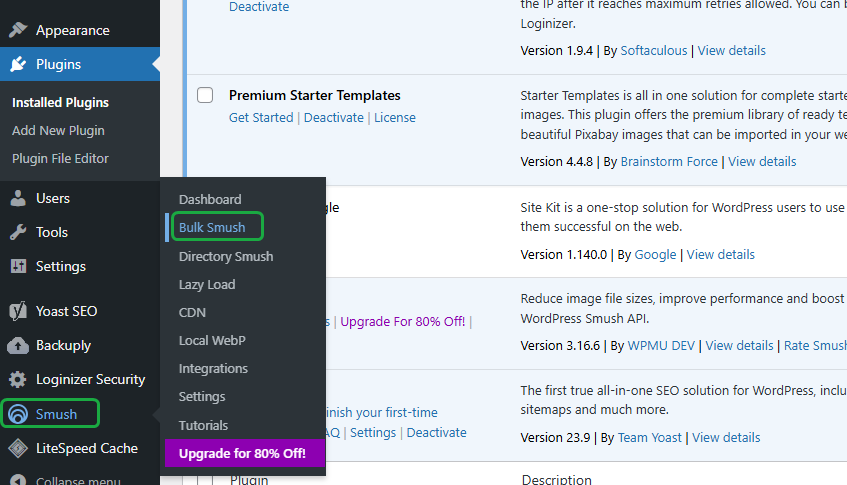847x485 pixels.
Task: Open Lazy Load submenu item
Action: coord(207,285)
